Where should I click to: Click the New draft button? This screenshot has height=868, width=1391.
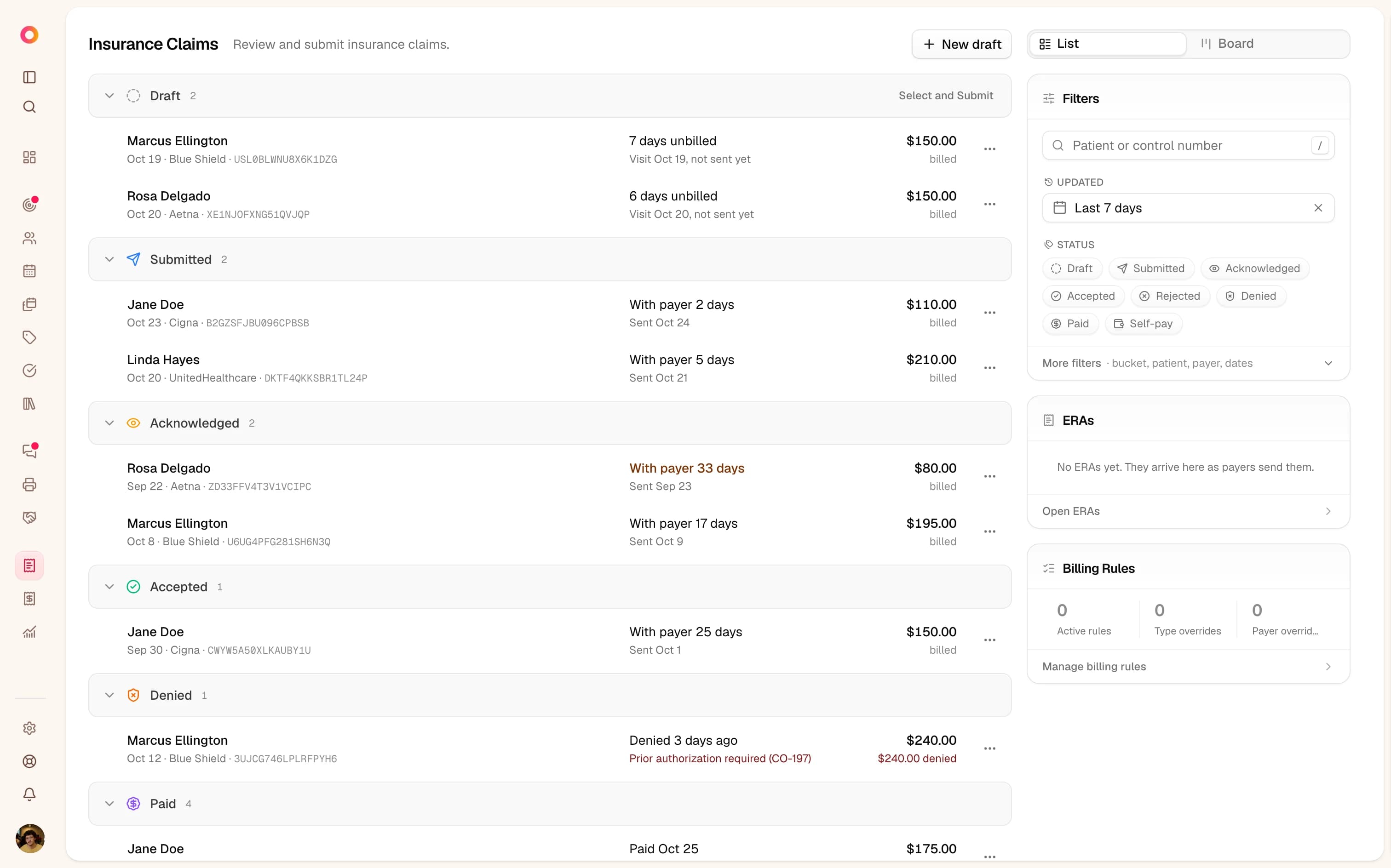click(961, 44)
